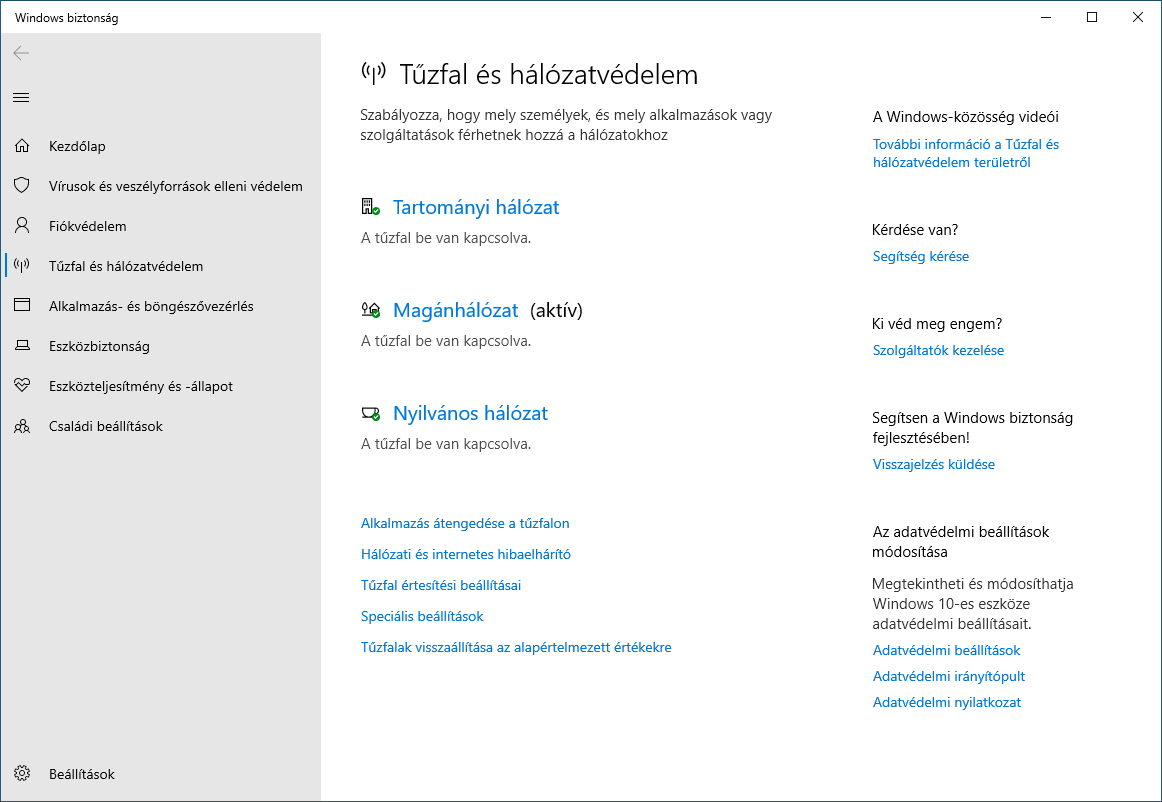The image size is (1162, 802).
Task: Open Beállítások at bottom of sidebar
Action: pos(82,774)
